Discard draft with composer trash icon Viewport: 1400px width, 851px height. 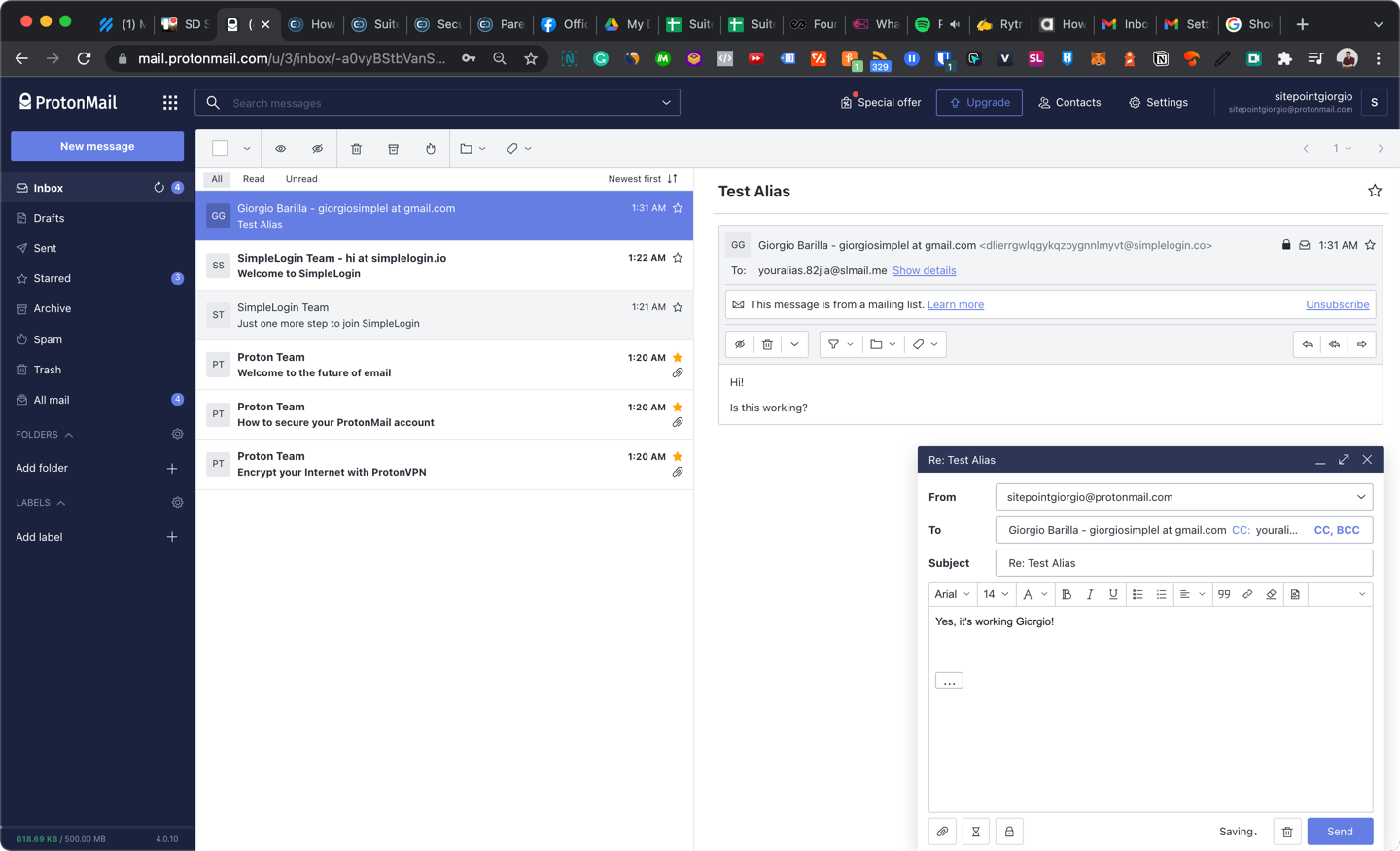click(x=1287, y=832)
